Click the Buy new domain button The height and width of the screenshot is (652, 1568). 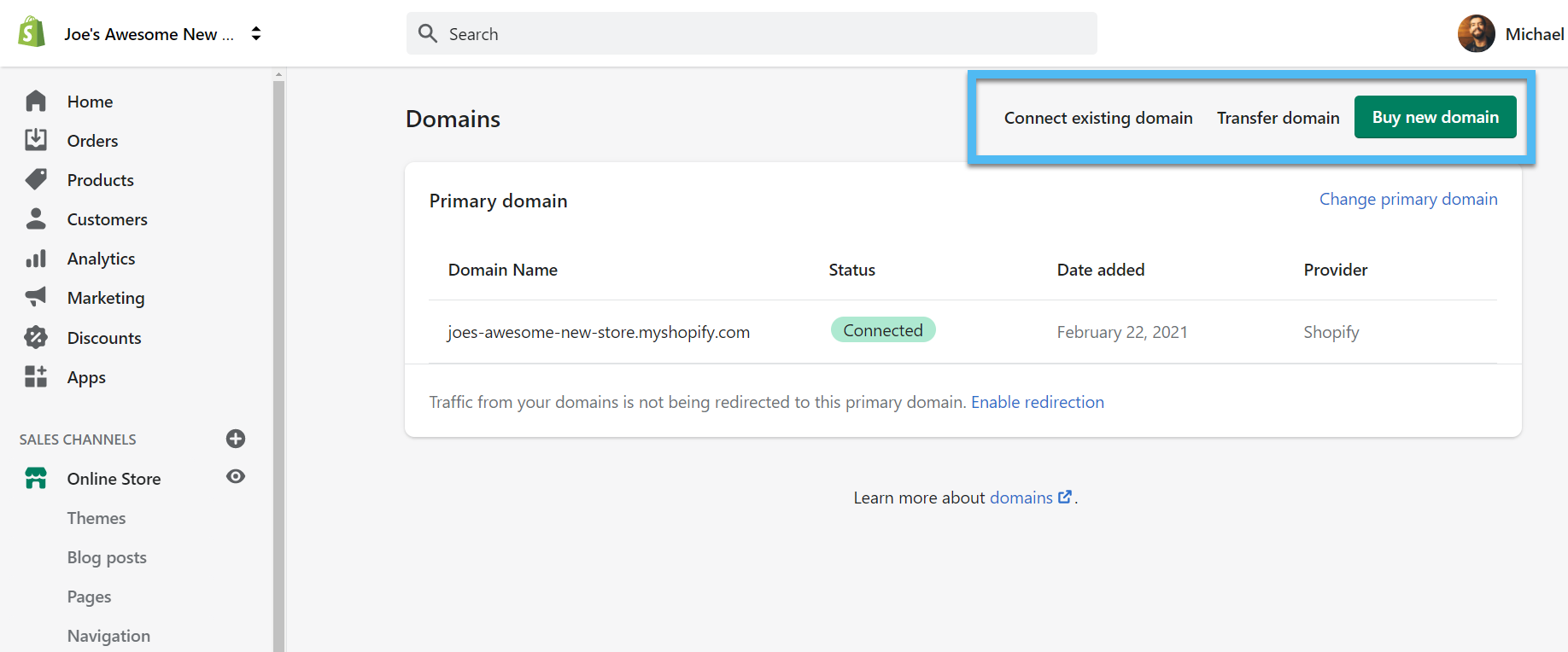pyautogui.click(x=1435, y=118)
